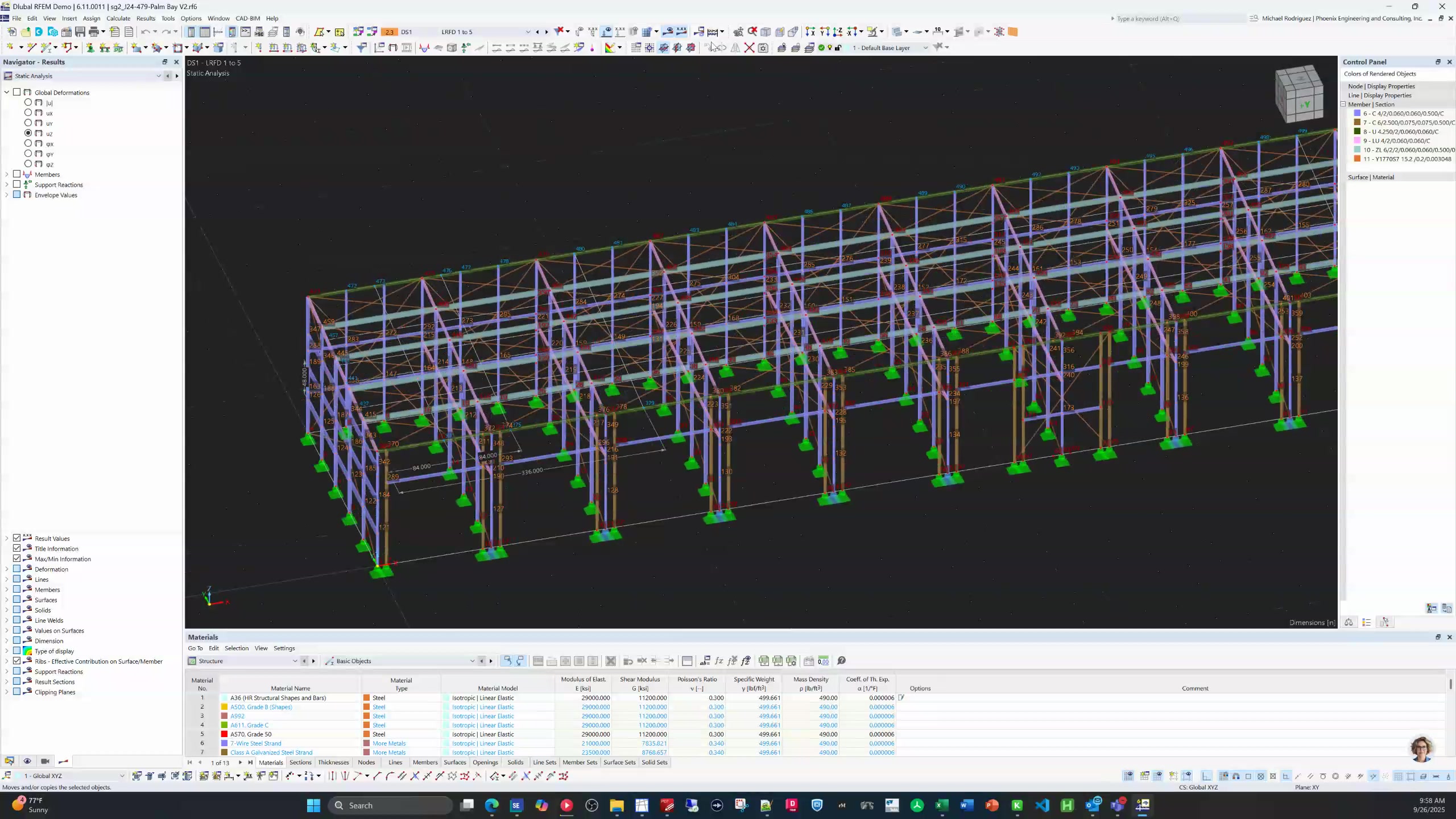
Task: Click the Export to Excel icon in Materials table
Action: coord(764,661)
